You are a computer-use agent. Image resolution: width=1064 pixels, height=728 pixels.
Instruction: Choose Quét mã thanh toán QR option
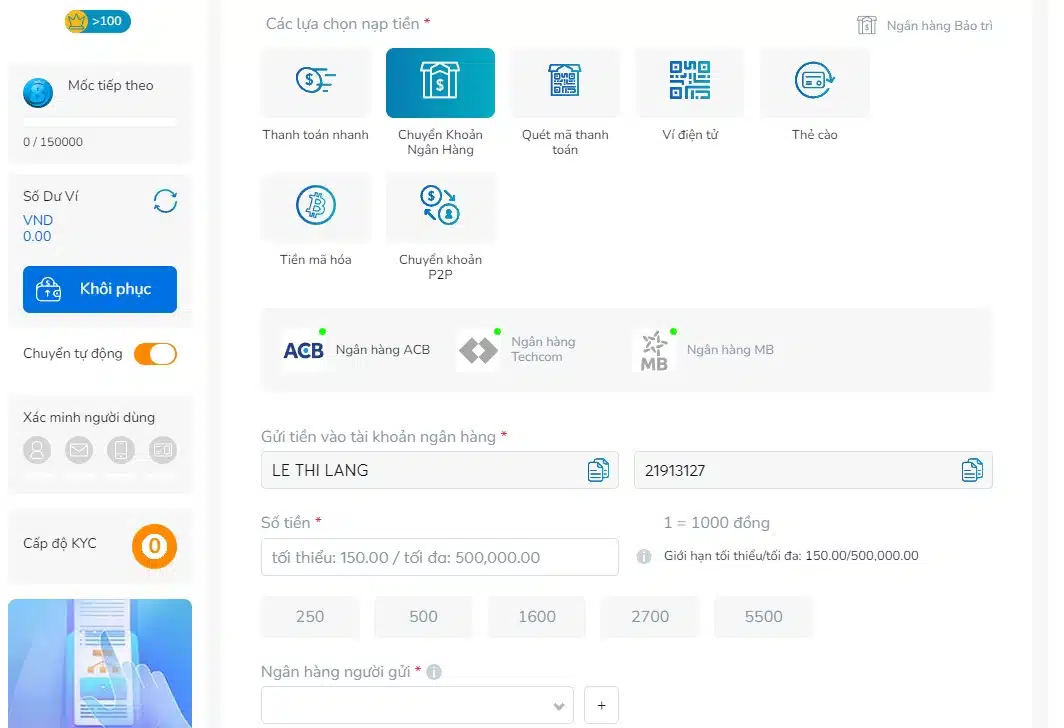coord(565,83)
